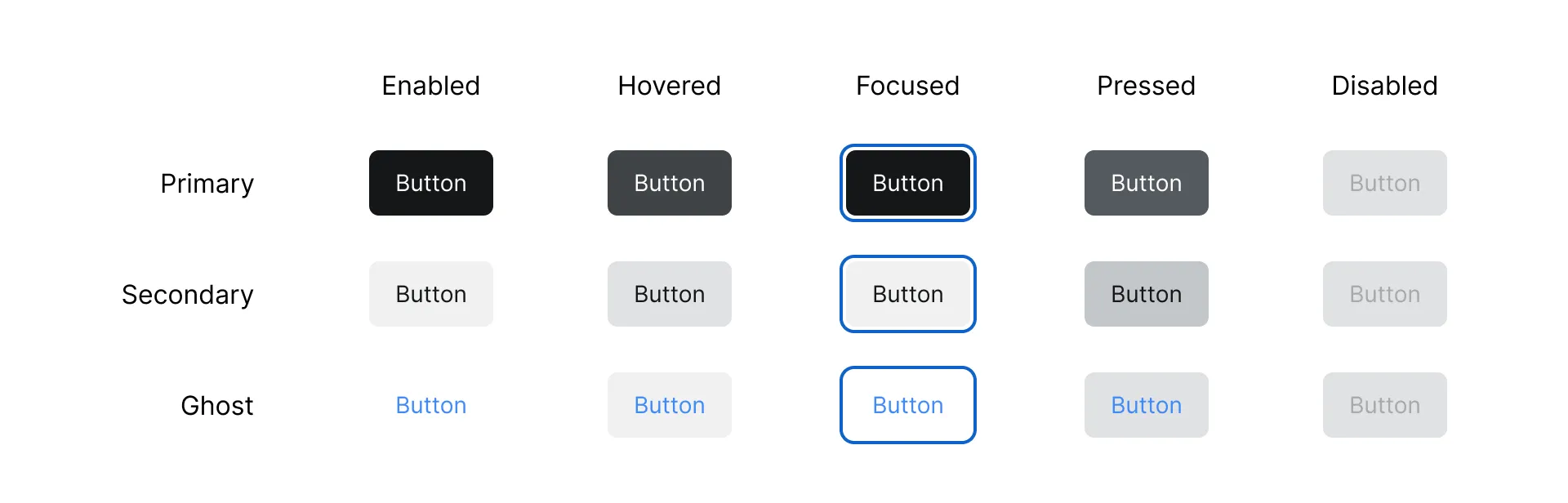Click the Primary Enabled black button
Viewport: 1568px width, 503px height.
tap(430, 183)
